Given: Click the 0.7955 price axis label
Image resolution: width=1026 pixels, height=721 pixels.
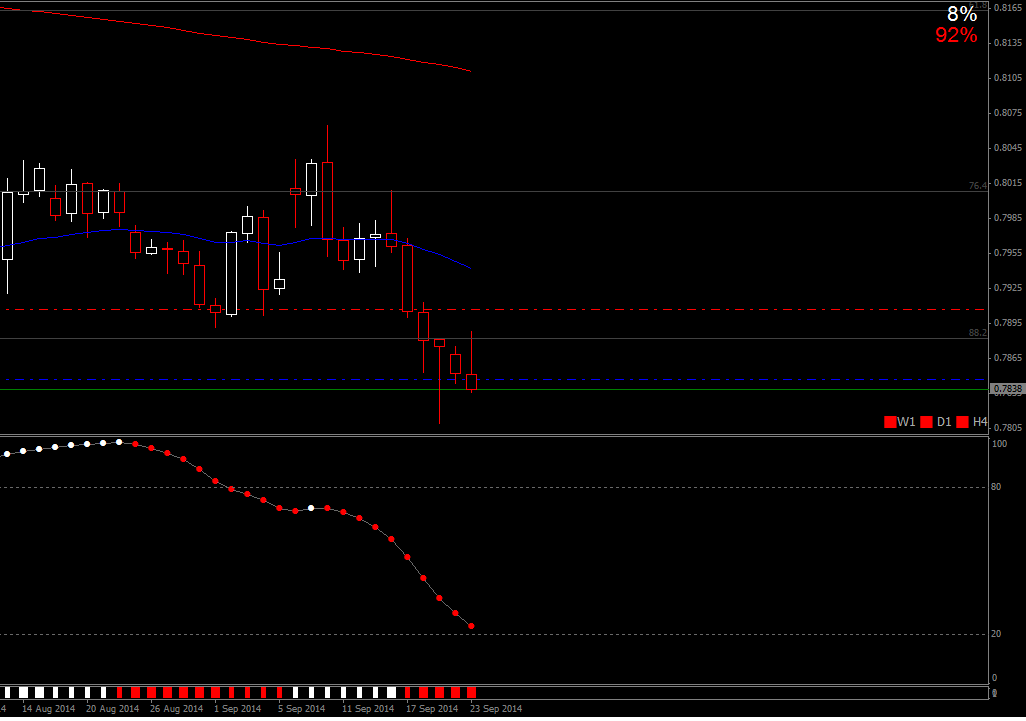Looking at the screenshot, I should [1008, 253].
